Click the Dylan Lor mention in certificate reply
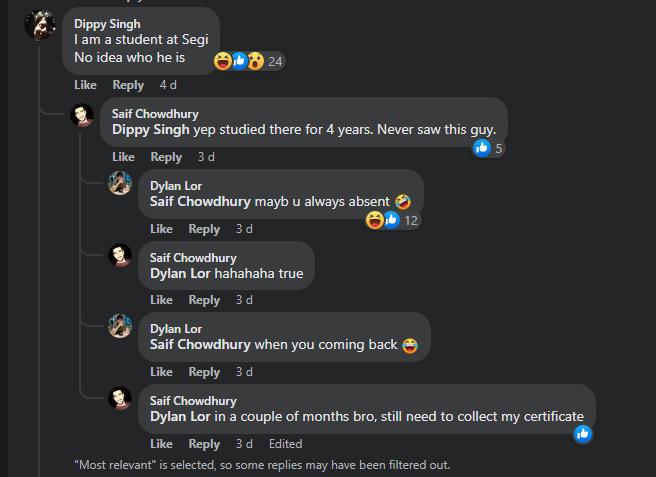Image resolution: width=656 pixels, height=477 pixels. tap(180, 415)
